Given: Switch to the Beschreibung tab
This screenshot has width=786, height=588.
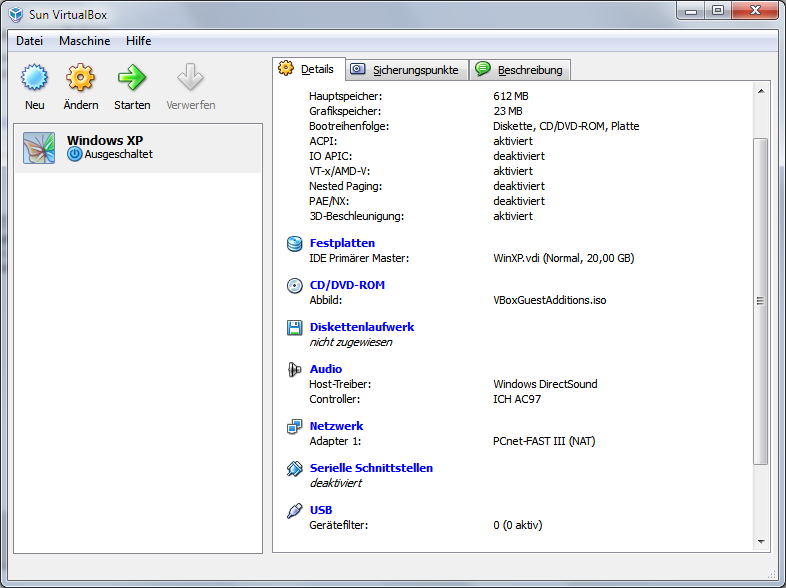Looking at the screenshot, I should tap(520, 70).
